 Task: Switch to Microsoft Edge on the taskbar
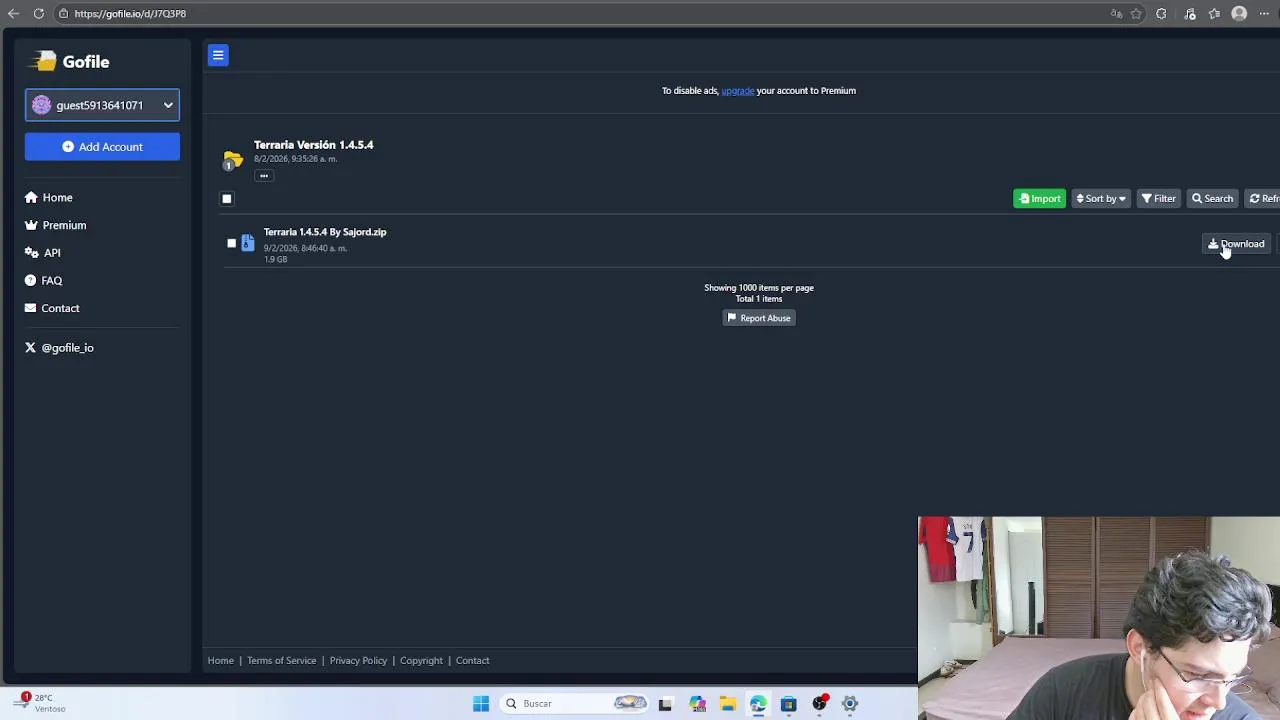[758, 704]
